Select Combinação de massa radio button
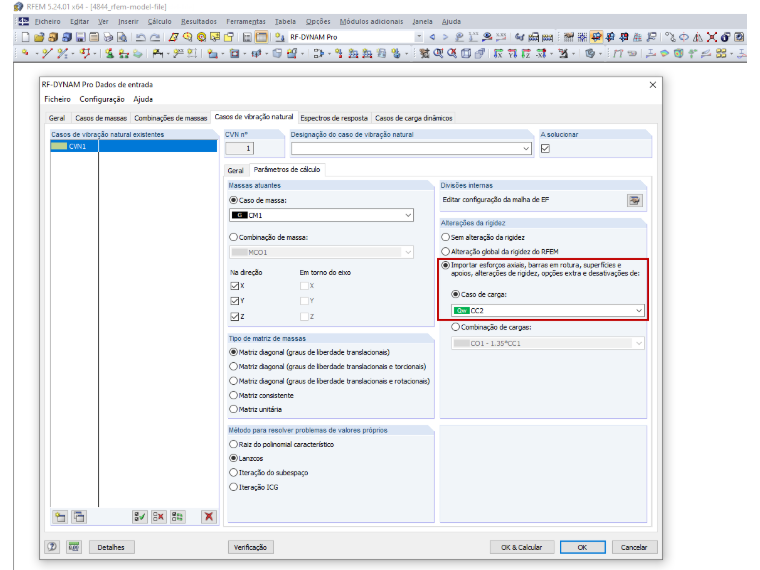 [234, 238]
